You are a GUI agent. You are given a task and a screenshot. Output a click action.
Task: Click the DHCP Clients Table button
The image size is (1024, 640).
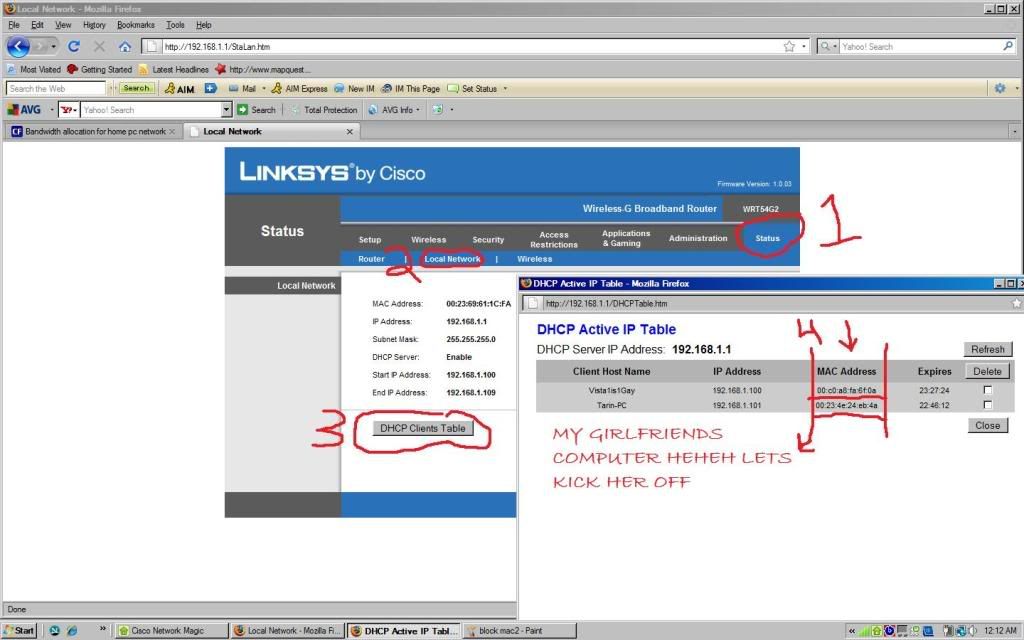pyautogui.click(x=423, y=428)
